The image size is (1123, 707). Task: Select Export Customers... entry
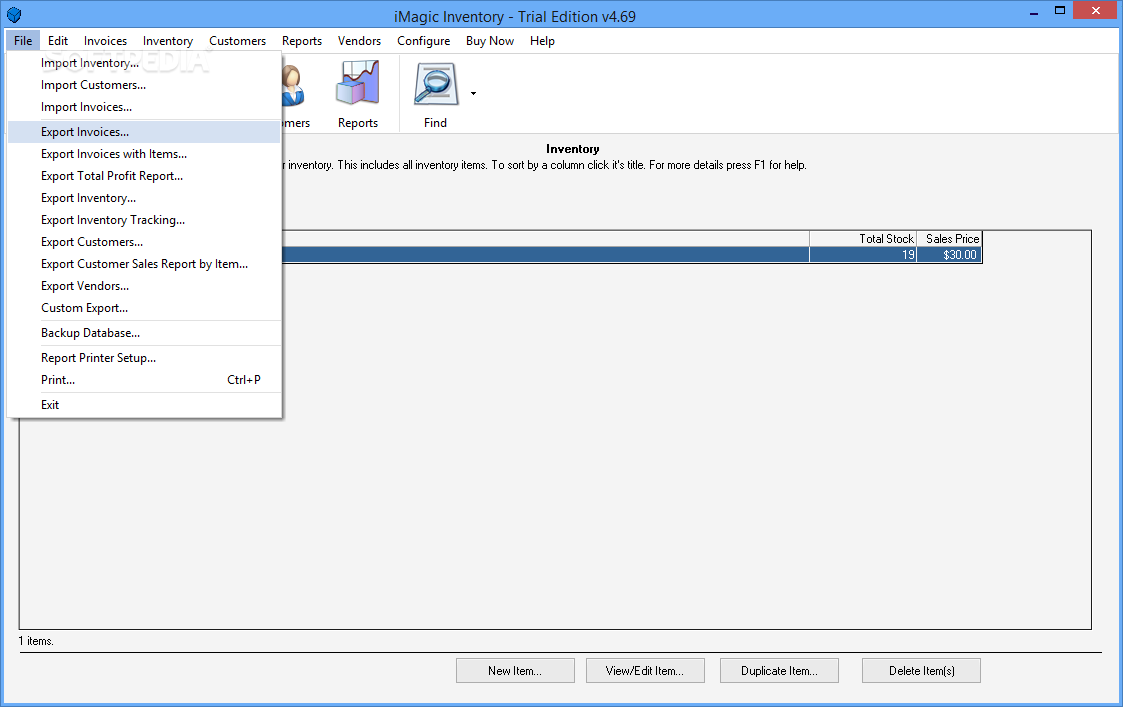[144, 242]
